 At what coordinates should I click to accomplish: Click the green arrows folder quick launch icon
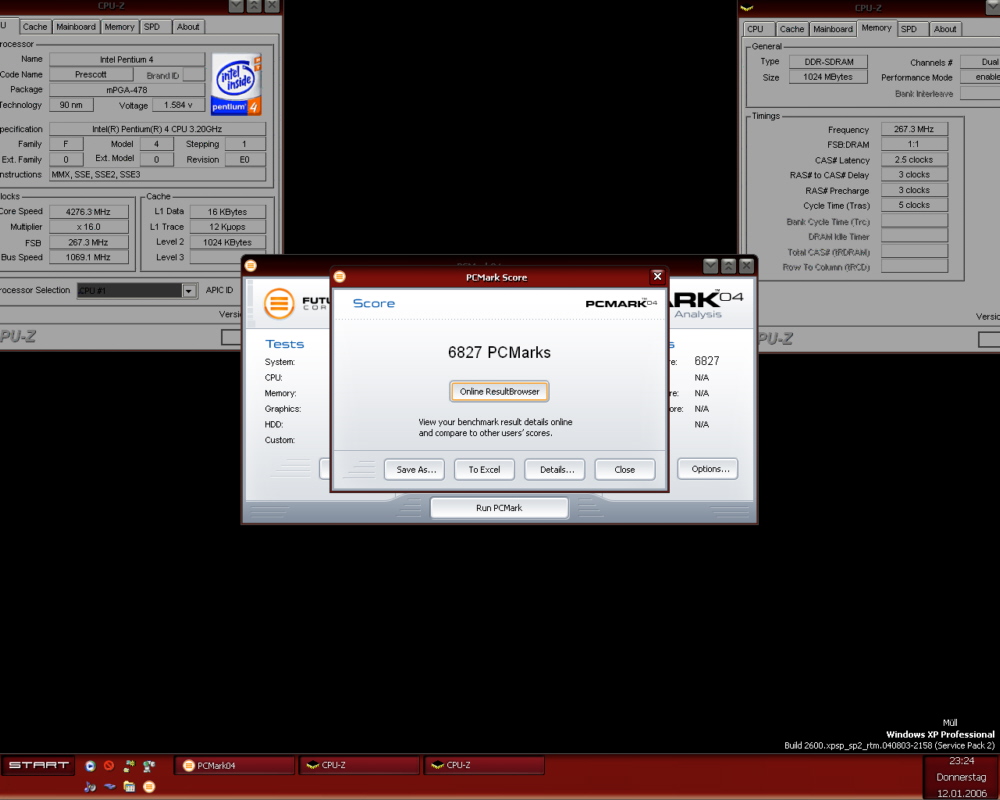click(129, 766)
